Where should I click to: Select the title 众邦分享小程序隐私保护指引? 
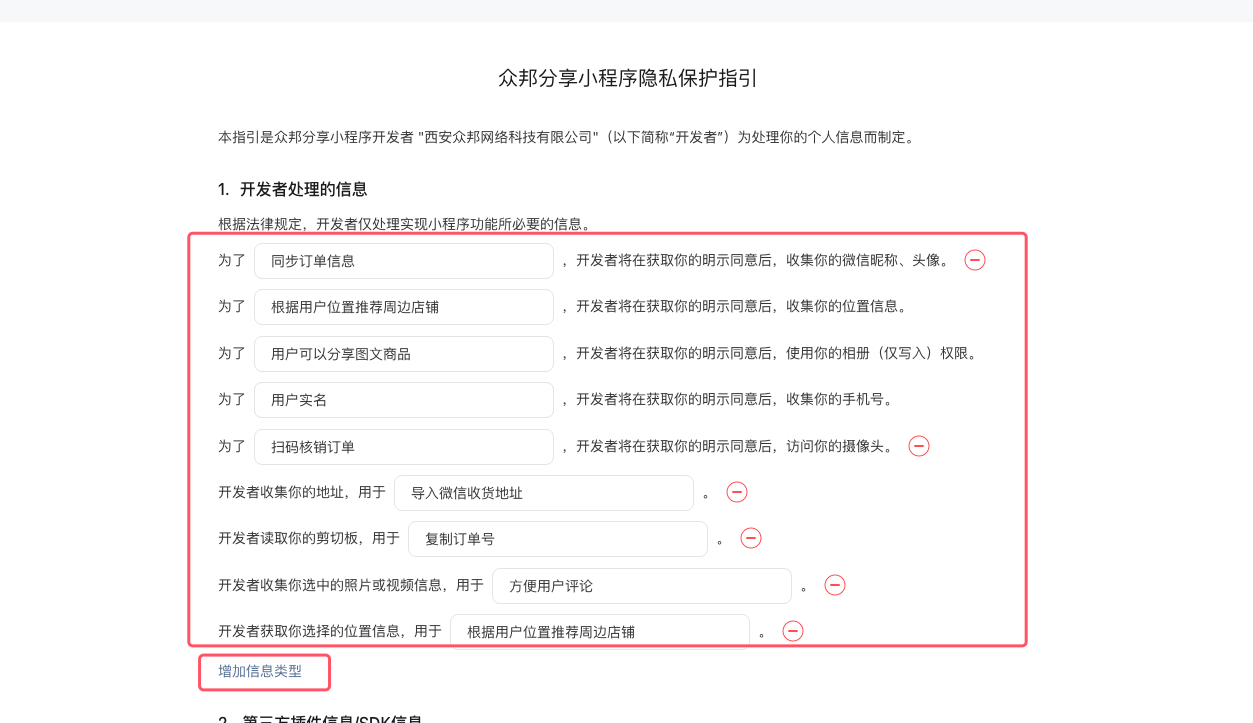click(627, 78)
